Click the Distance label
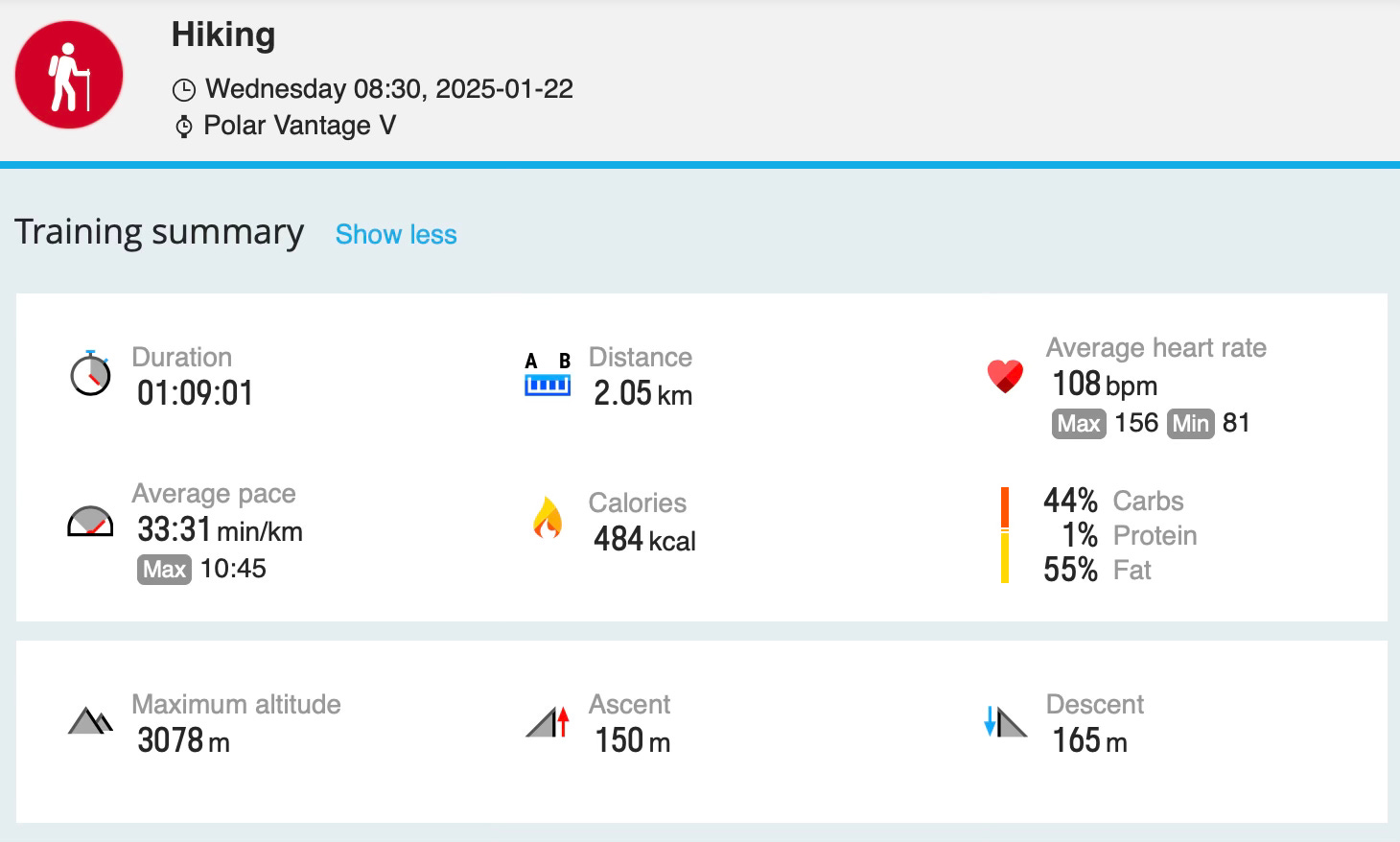Viewport: 1400px width, 842px height. coord(640,357)
